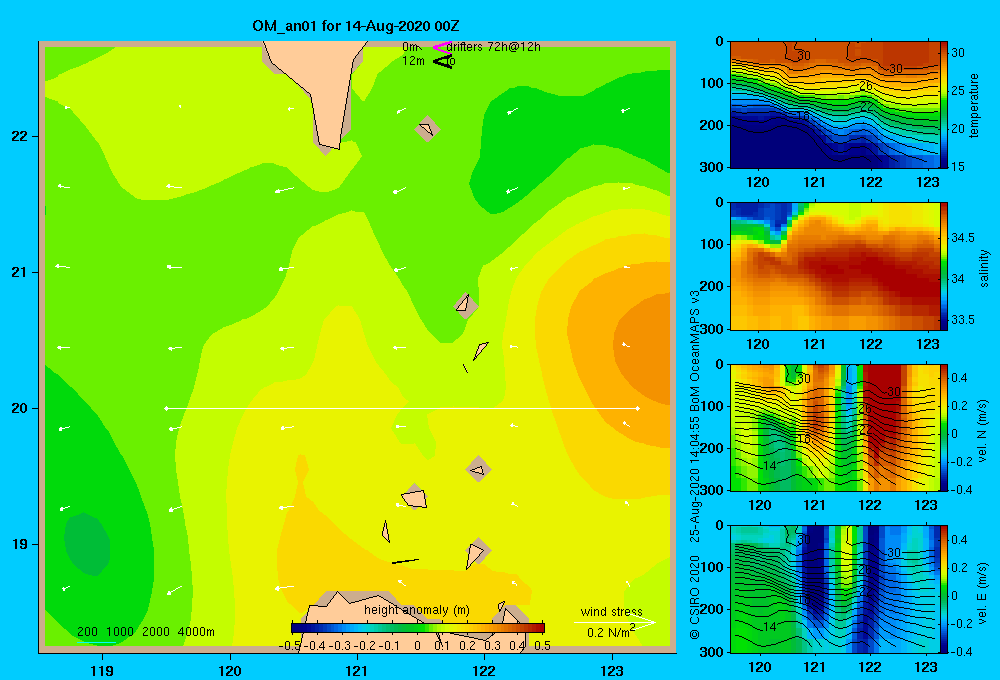Click the salinity panel colorbar
The width and height of the screenshot is (1000, 680).
[944, 266]
